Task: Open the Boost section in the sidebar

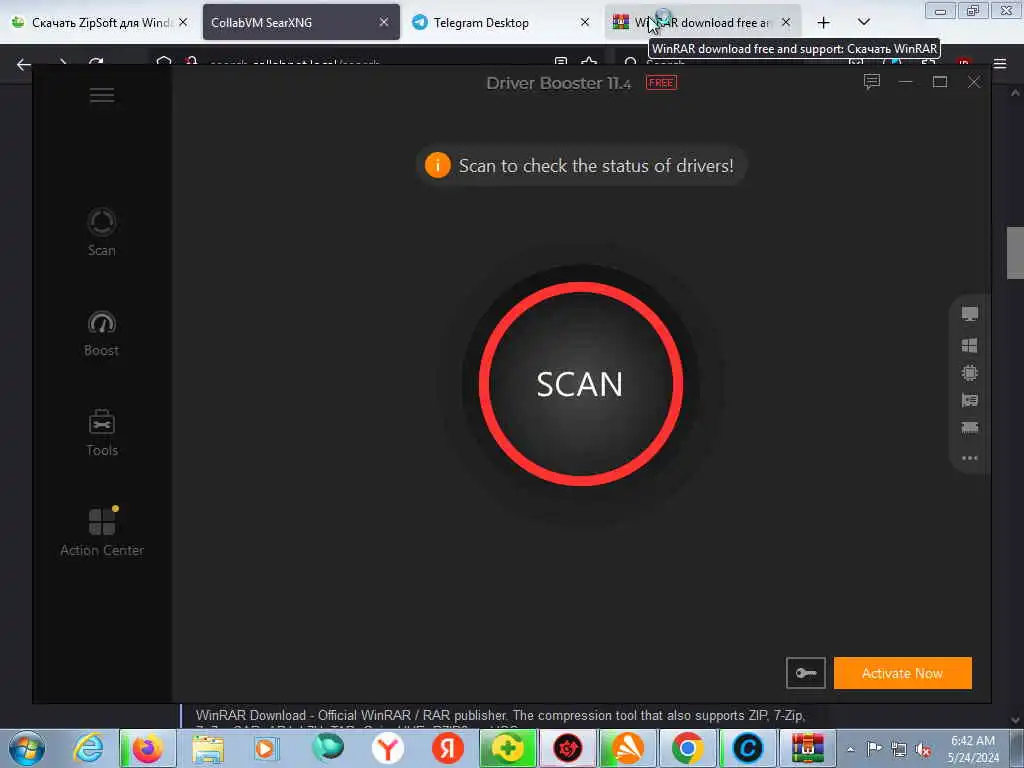Action: click(102, 333)
